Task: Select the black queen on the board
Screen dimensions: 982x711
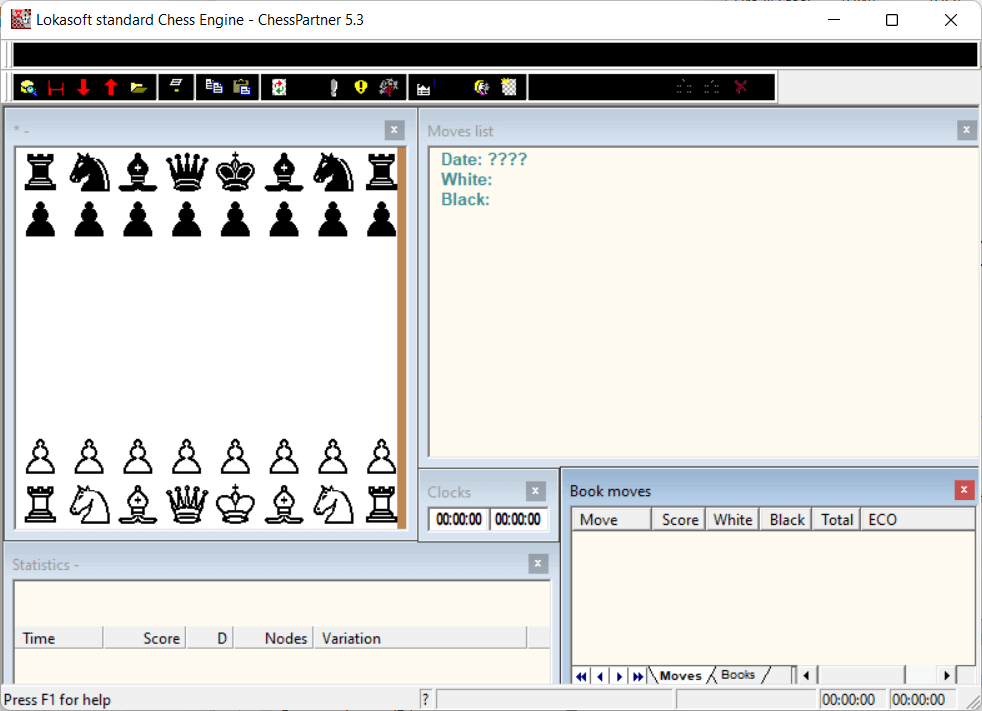Action: [187, 172]
